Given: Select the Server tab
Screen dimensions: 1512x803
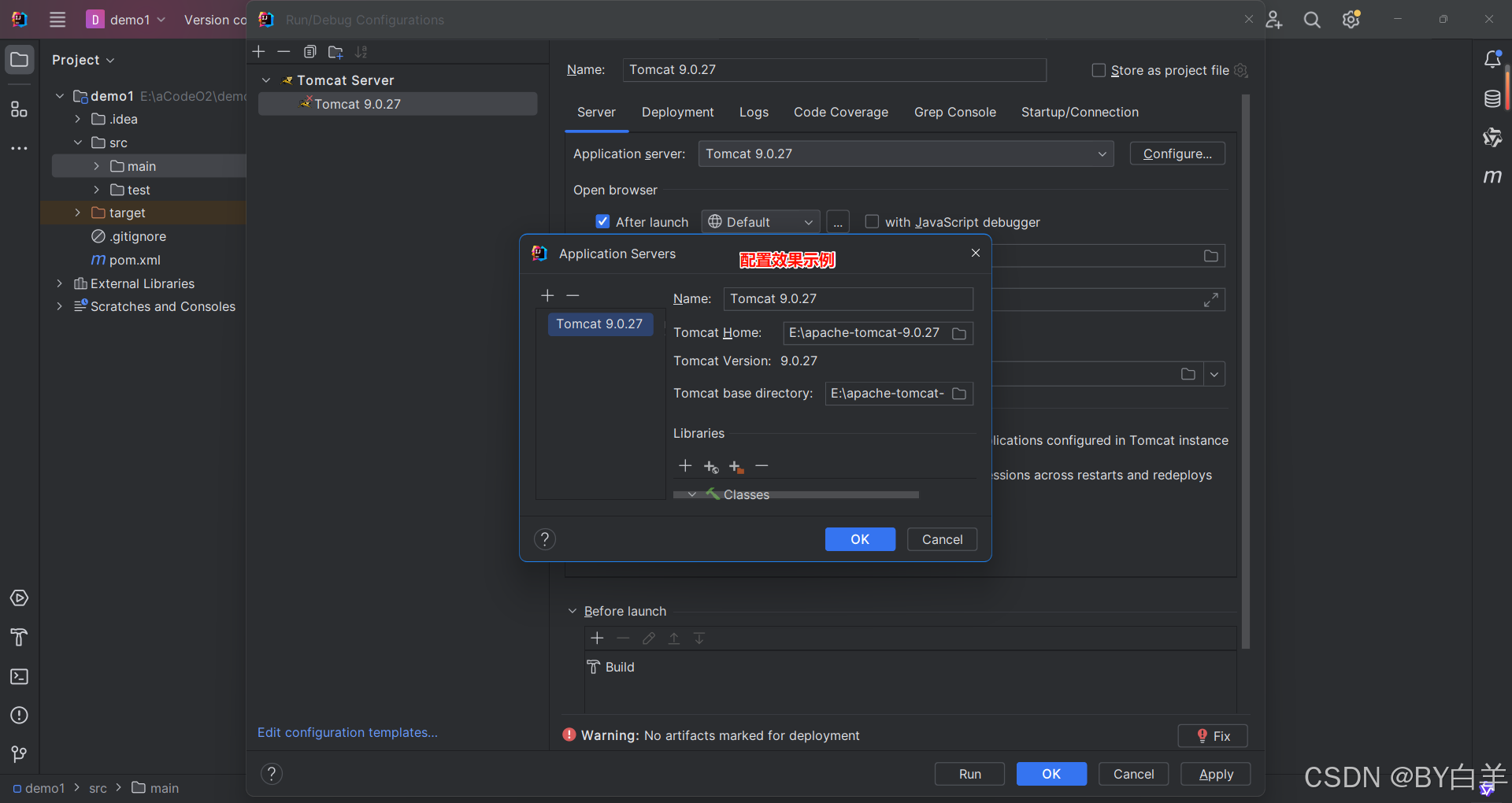Looking at the screenshot, I should pos(596,112).
